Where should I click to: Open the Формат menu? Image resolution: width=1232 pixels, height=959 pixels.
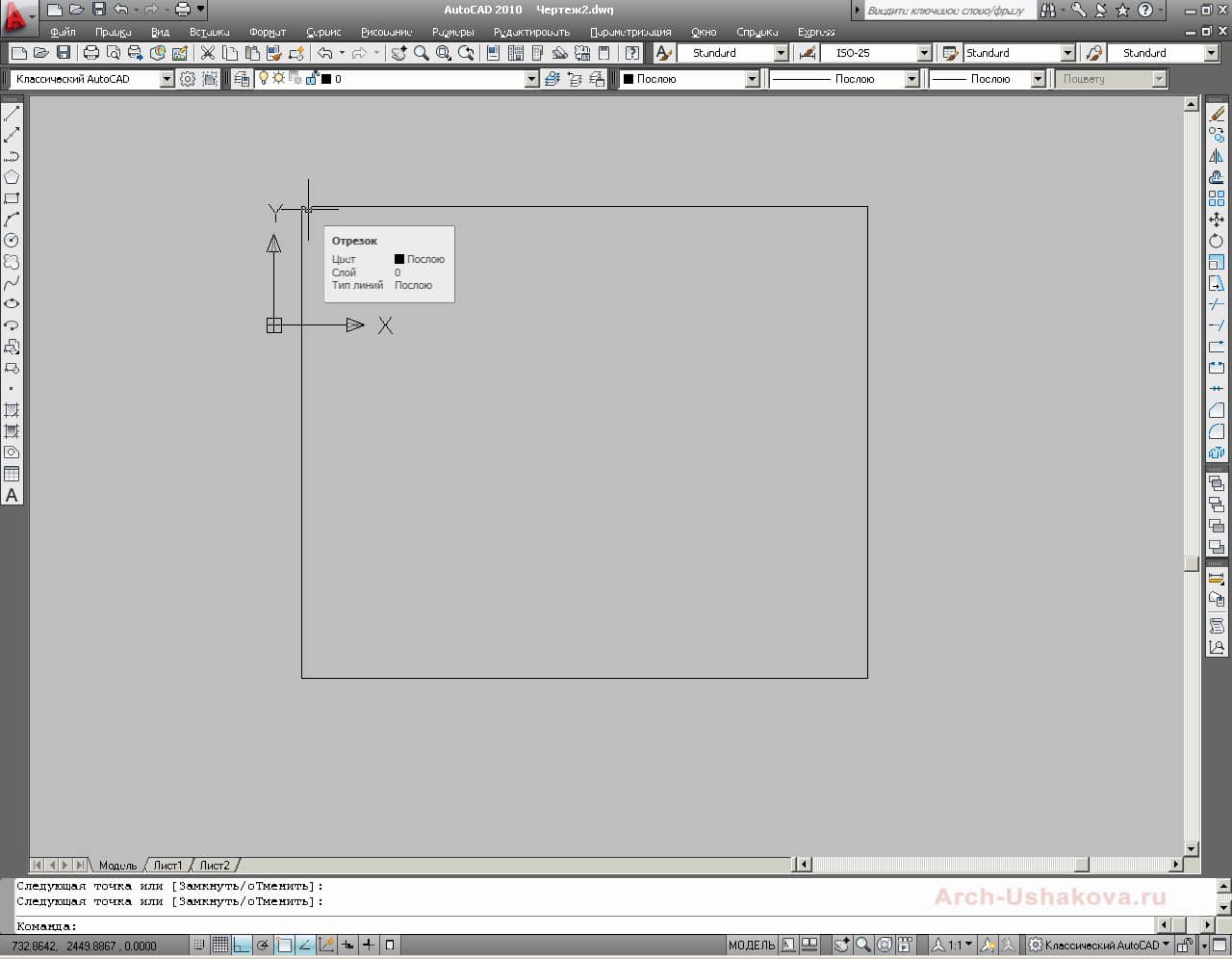click(x=268, y=32)
